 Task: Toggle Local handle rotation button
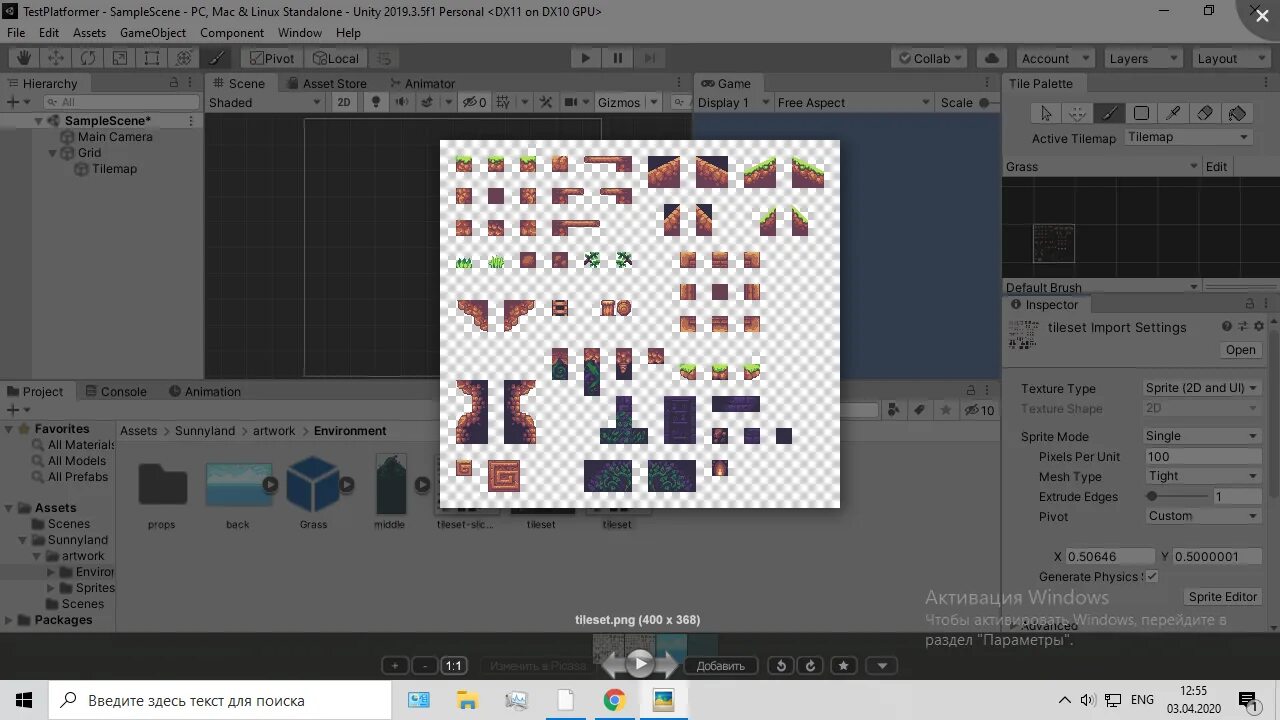tap(335, 58)
